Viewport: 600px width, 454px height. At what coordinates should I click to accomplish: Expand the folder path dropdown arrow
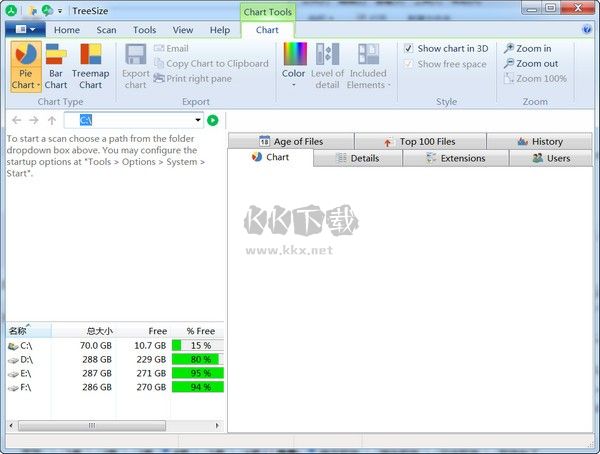198,120
